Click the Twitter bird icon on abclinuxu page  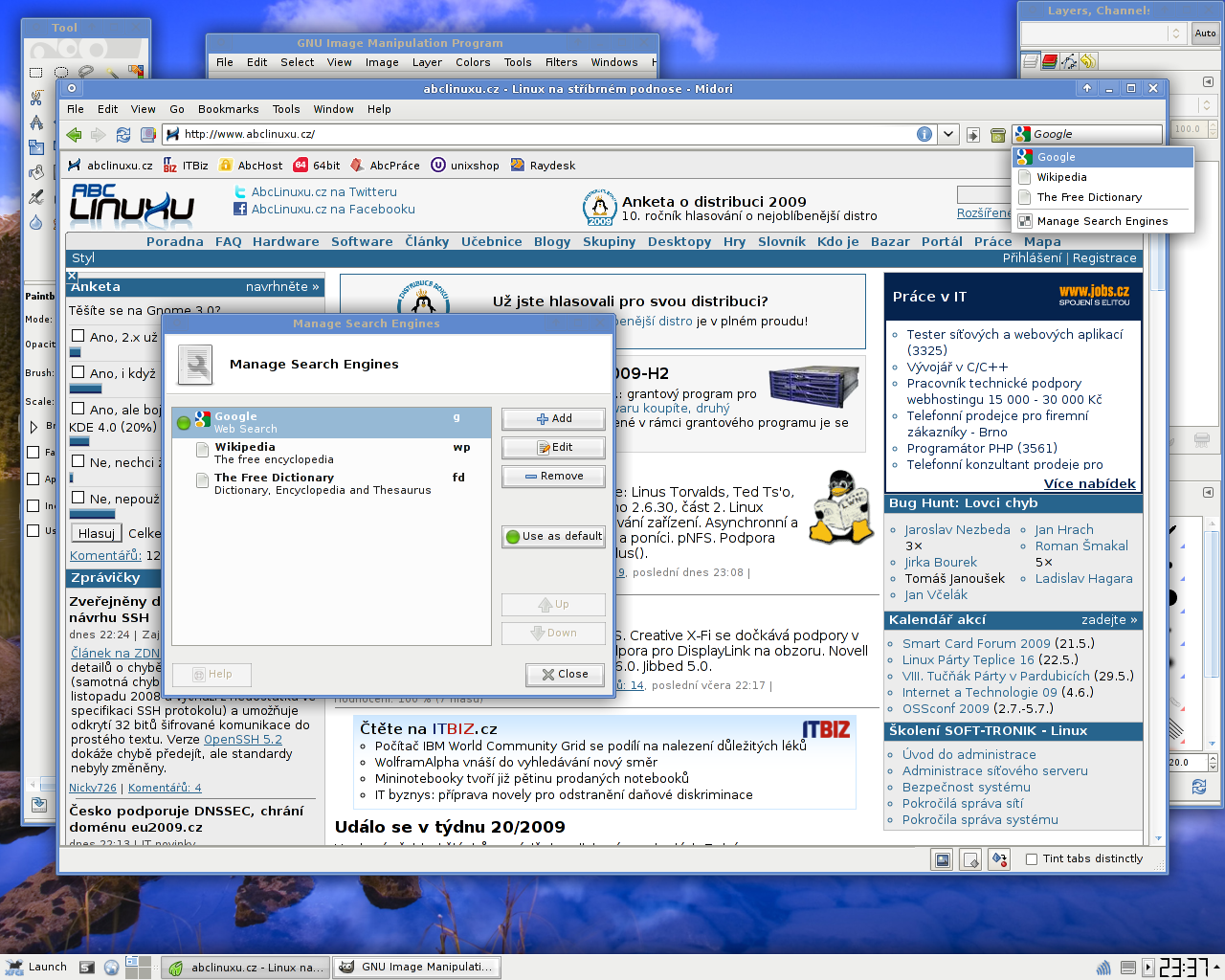[x=240, y=192]
